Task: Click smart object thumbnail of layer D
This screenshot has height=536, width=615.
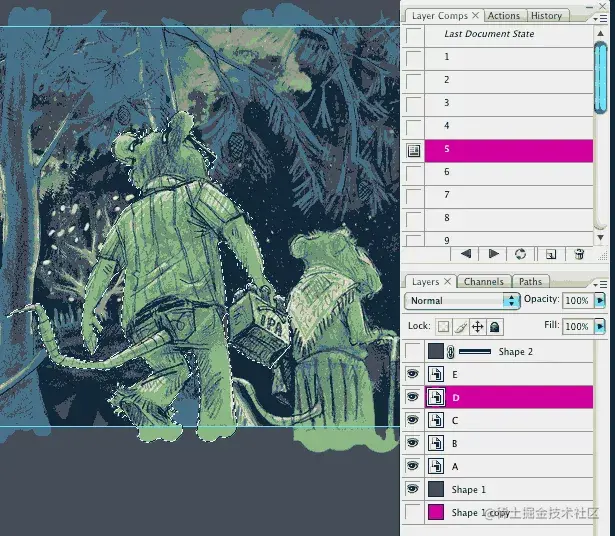Action: pos(436,398)
